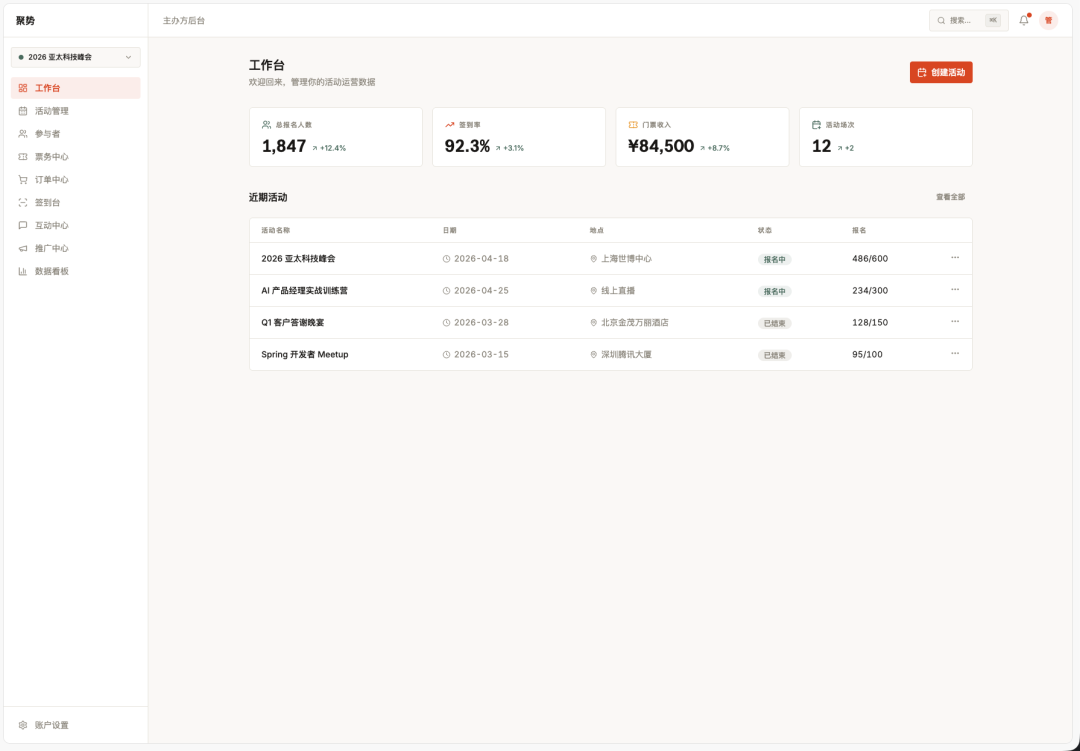Expand the 2026 亚太科技峰会 event selector
The width and height of the screenshot is (1080, 751).
[76, 57]
